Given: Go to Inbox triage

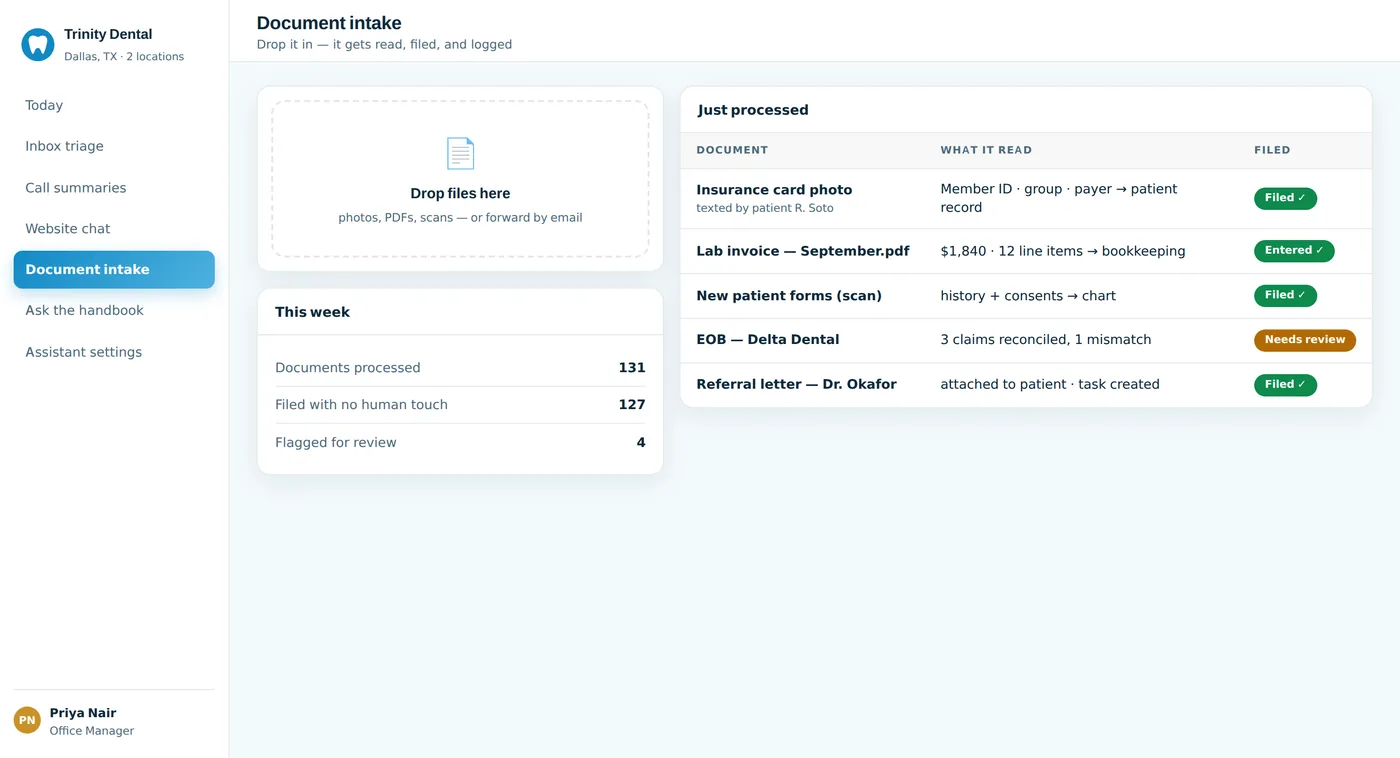Looking at the screenshot, I should [114, 146].
